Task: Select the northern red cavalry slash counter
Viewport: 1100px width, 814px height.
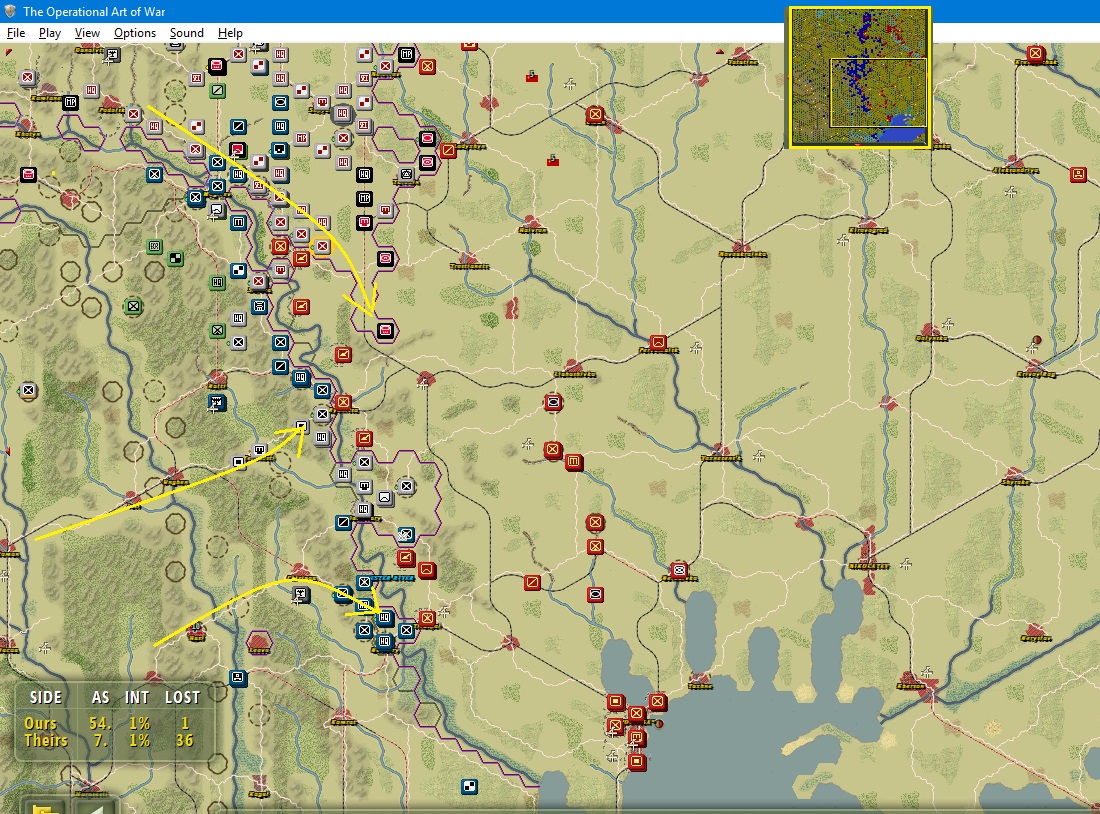Action: pos(448,150)
